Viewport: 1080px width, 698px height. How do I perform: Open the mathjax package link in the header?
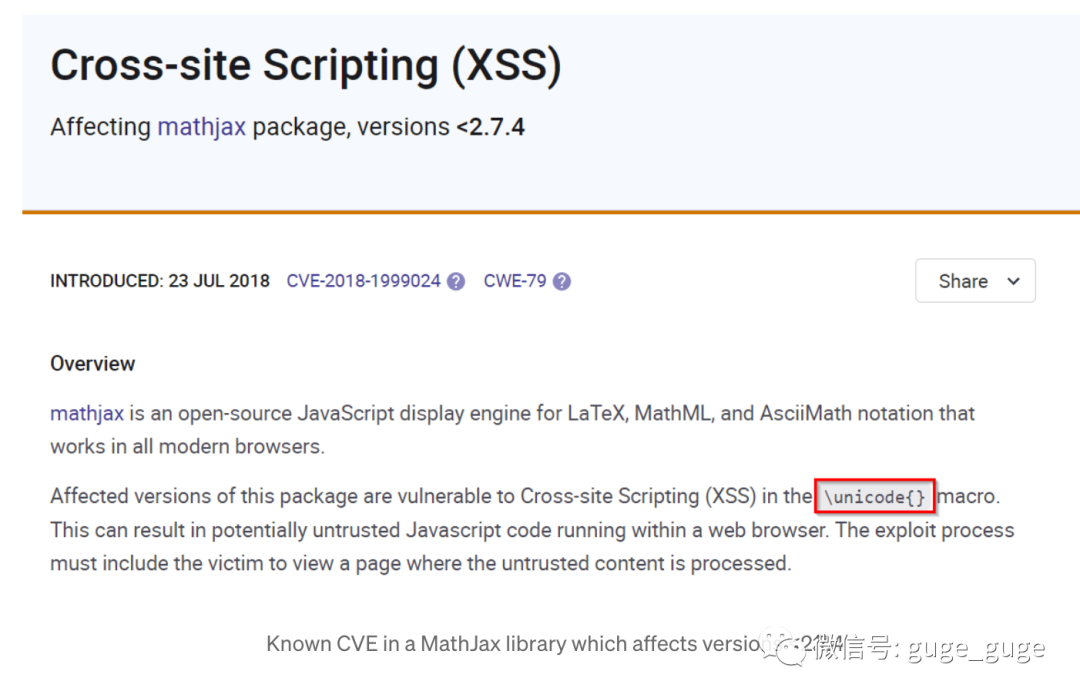pyautogui.click(x=201, y=127)
